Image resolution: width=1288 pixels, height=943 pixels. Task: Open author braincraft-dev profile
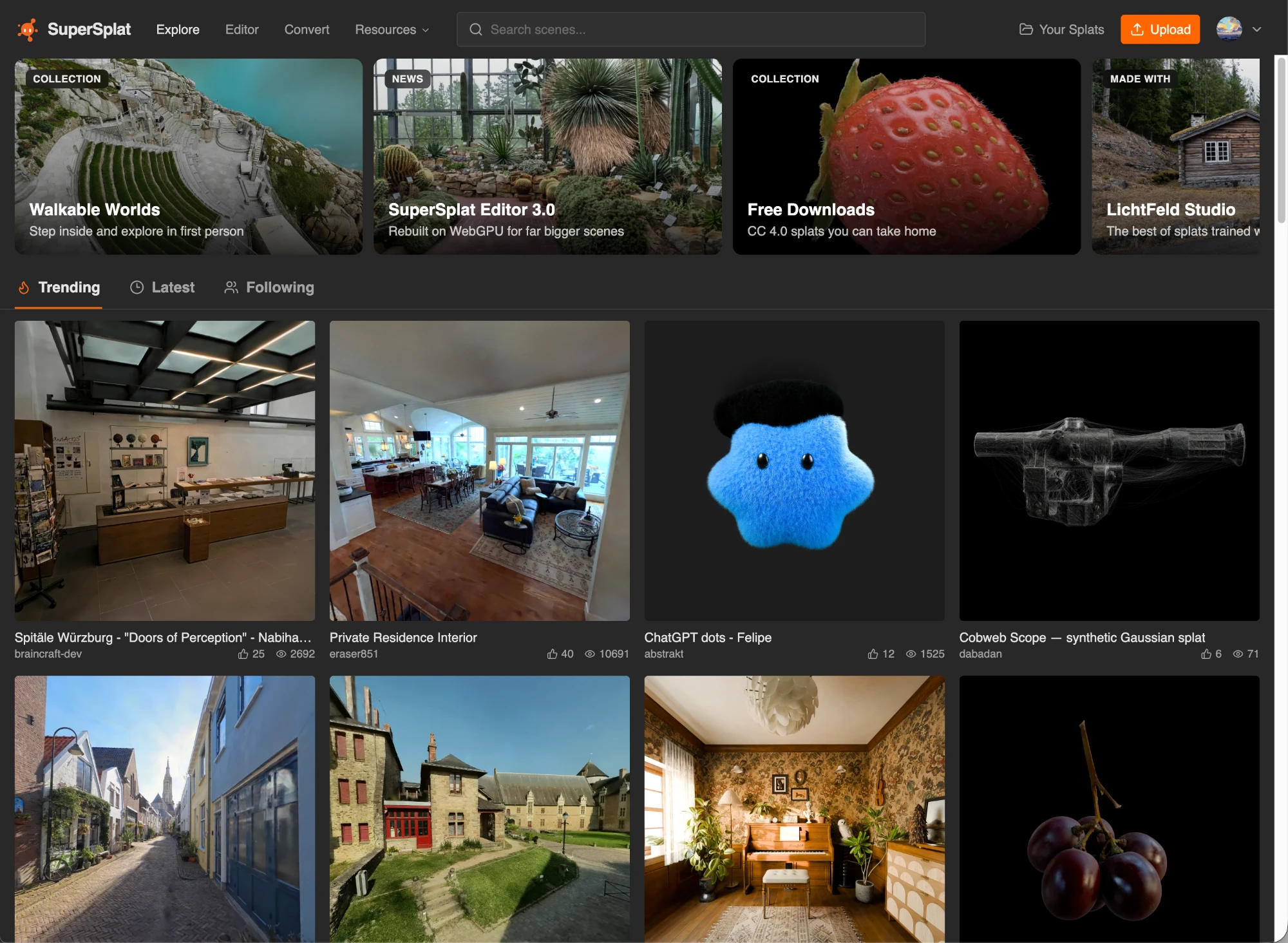[48, 654]
